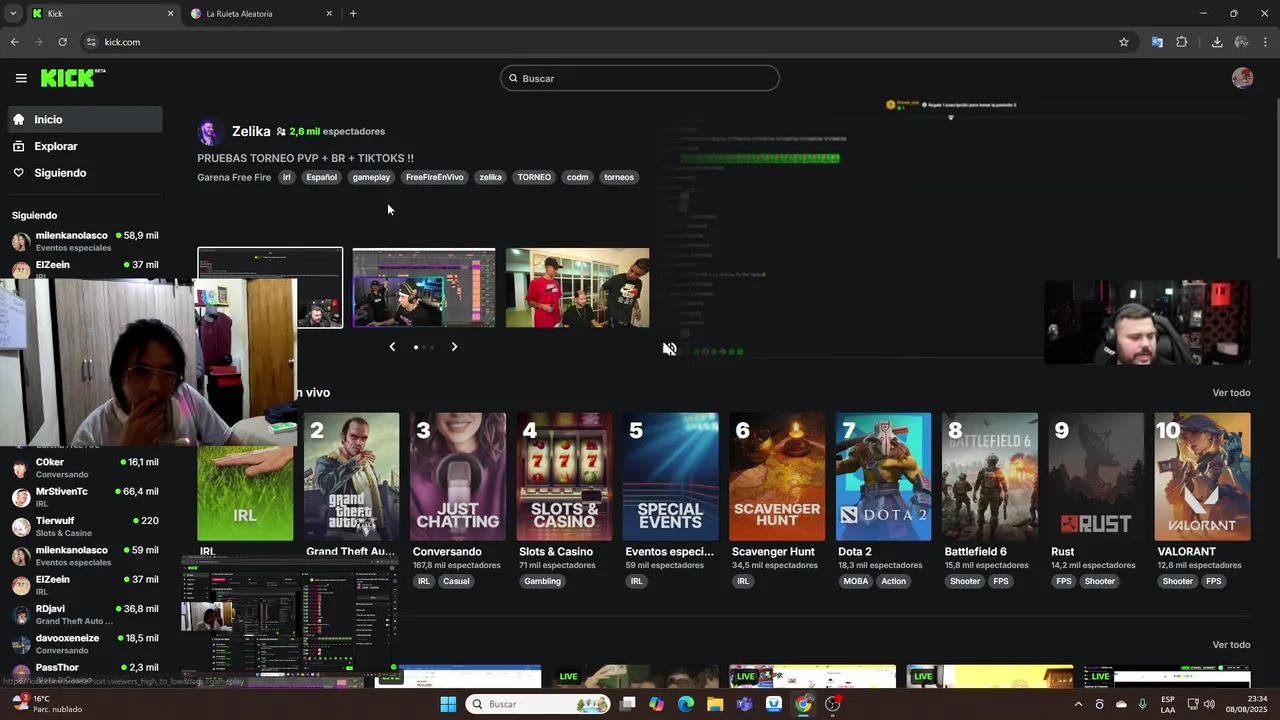This screenshot has width=1280, height=720.
Task: Select Gambling tag under Slots & Casino
Action: click(543, 581)
